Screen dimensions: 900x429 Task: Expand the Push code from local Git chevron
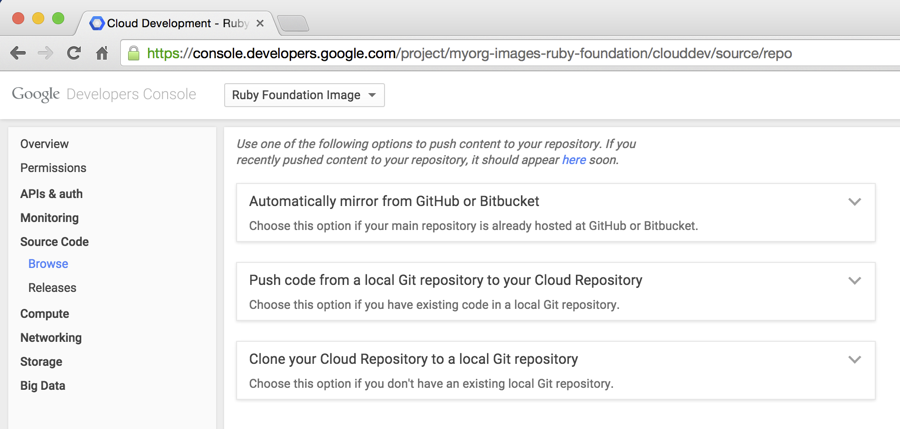855,281
